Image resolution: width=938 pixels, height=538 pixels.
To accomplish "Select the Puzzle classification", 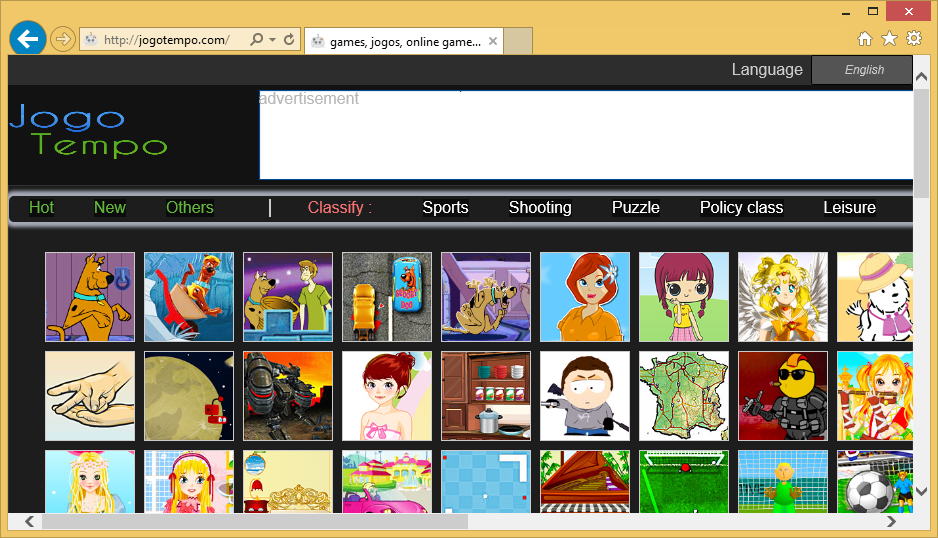I will pos(635,208).
